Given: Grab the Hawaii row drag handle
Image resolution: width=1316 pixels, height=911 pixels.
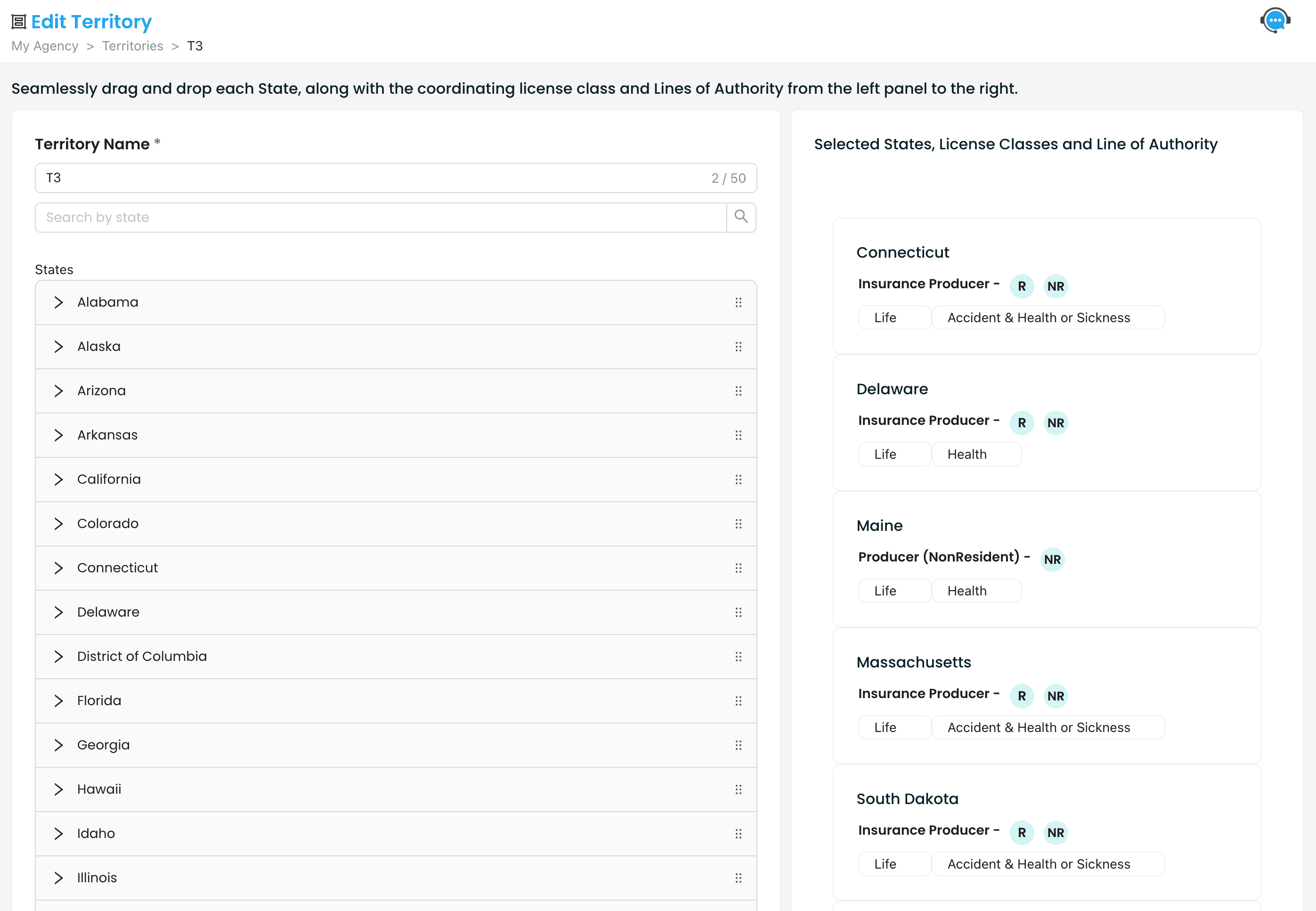Looking at the screenshot, I should tap(738, 789).
